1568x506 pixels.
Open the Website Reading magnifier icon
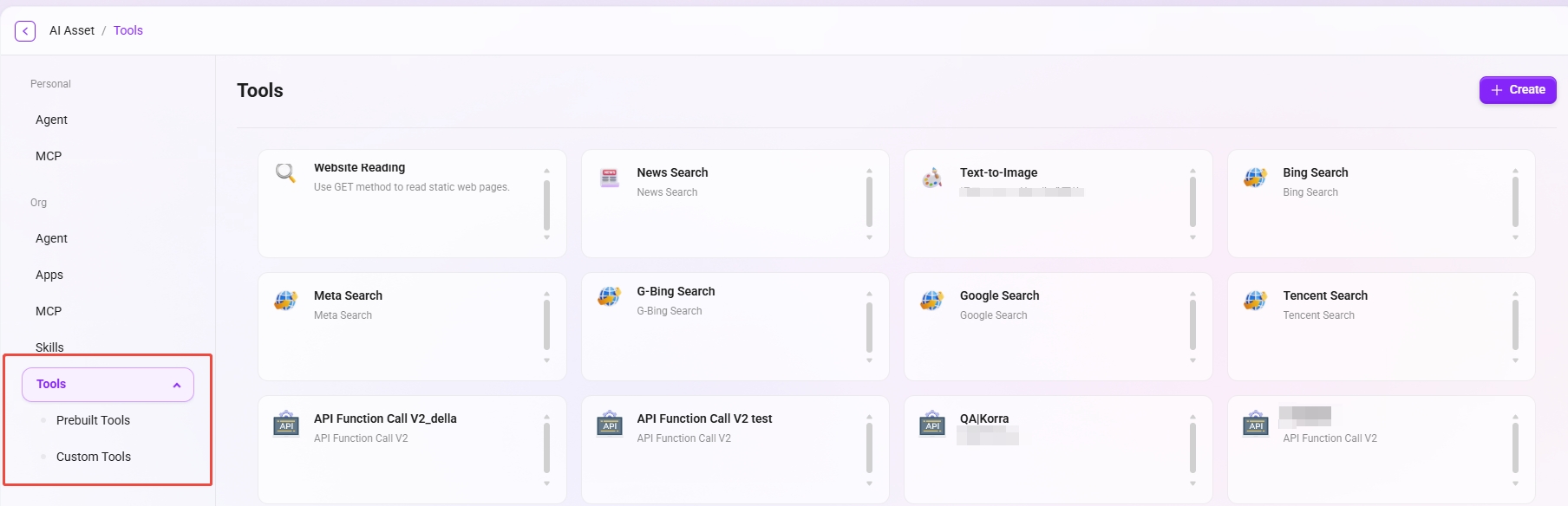click(285, 172)
